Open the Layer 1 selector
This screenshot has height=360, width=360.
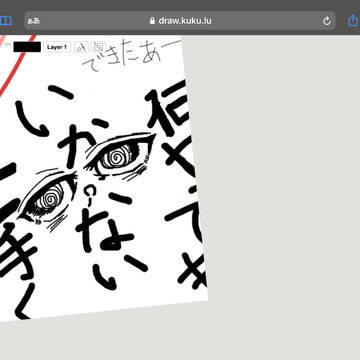[x=57, y=47]
